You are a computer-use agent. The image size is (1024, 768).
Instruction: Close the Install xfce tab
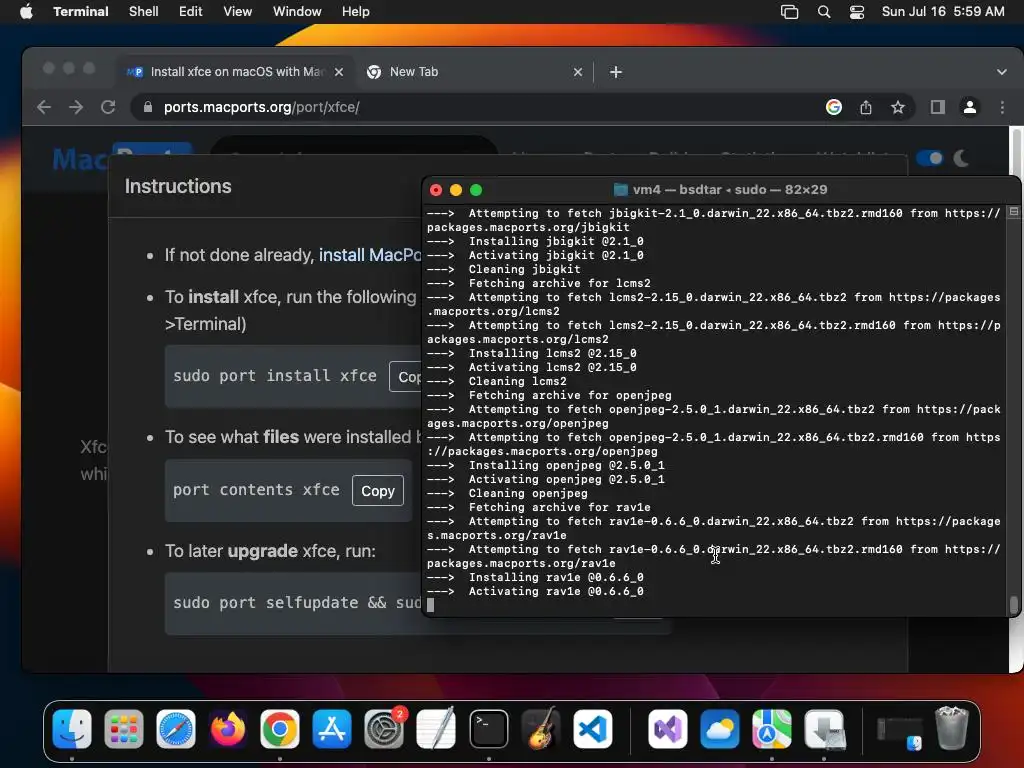339,72
